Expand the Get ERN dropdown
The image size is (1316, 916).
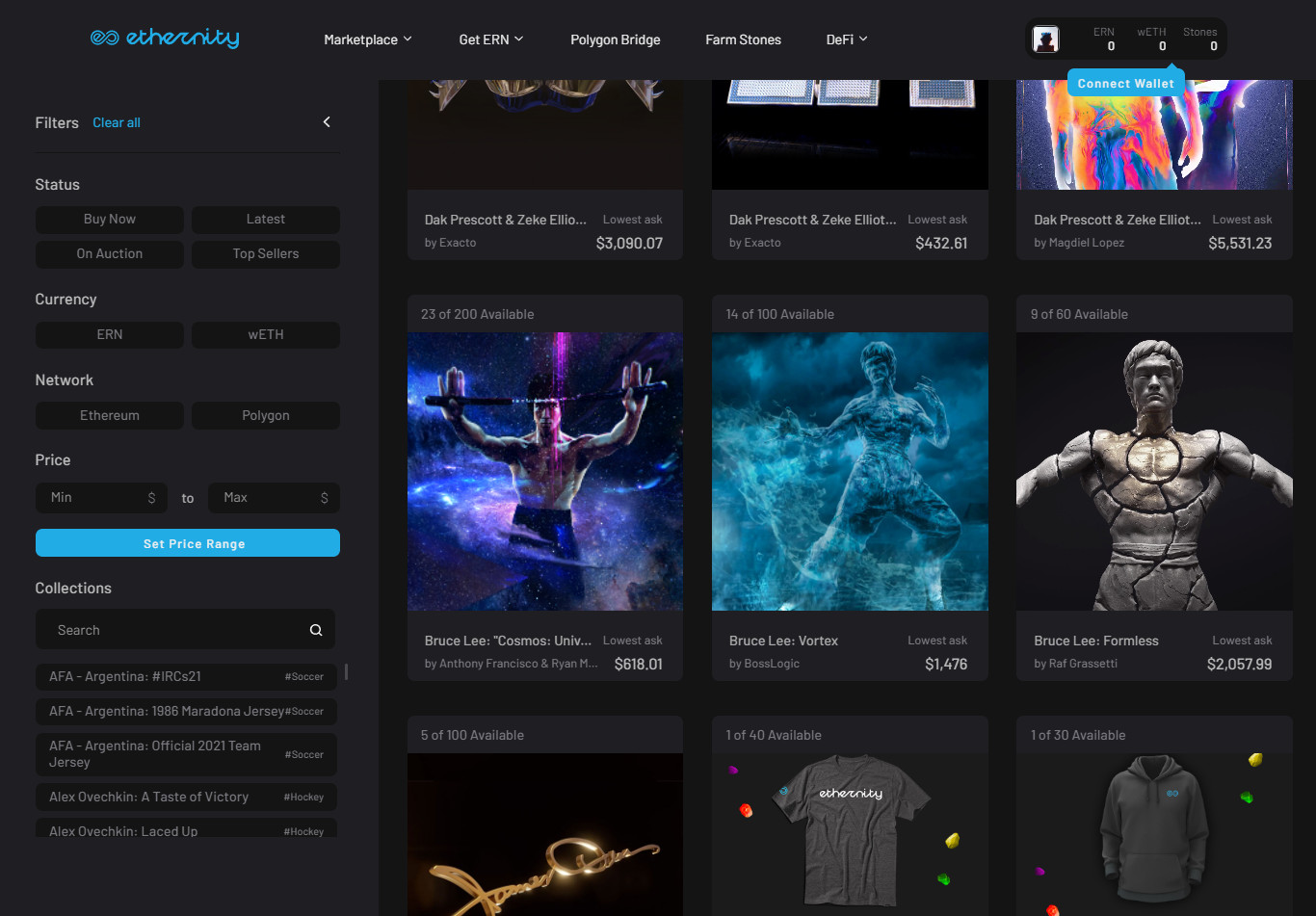pos(491,39)
